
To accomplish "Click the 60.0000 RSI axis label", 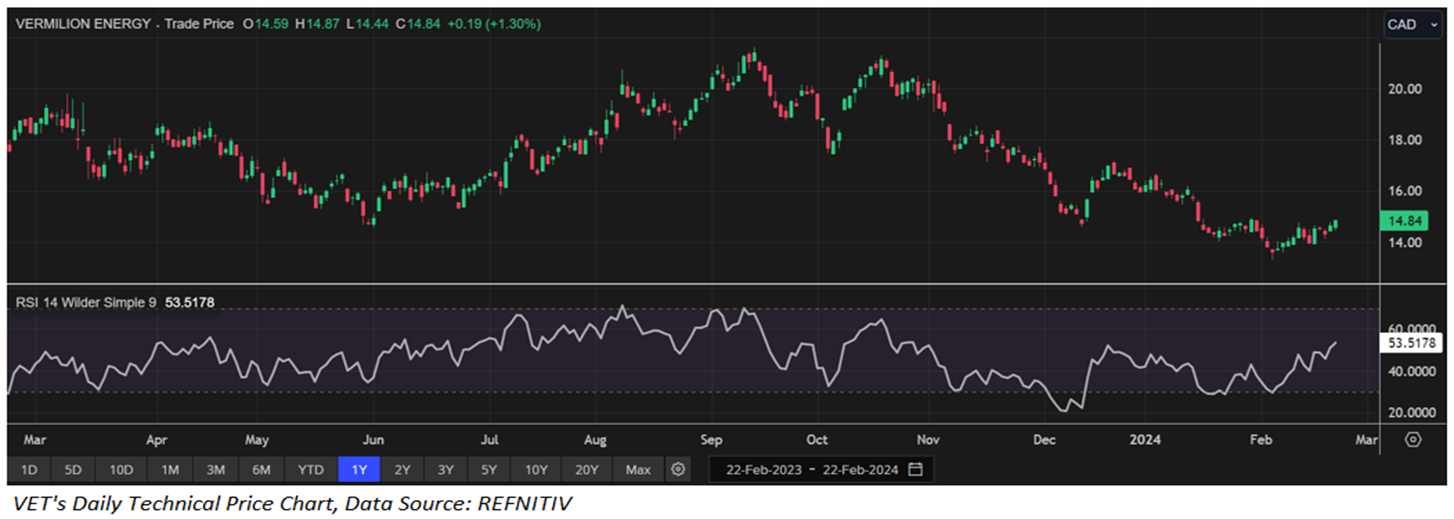I will coord(1411,329).
